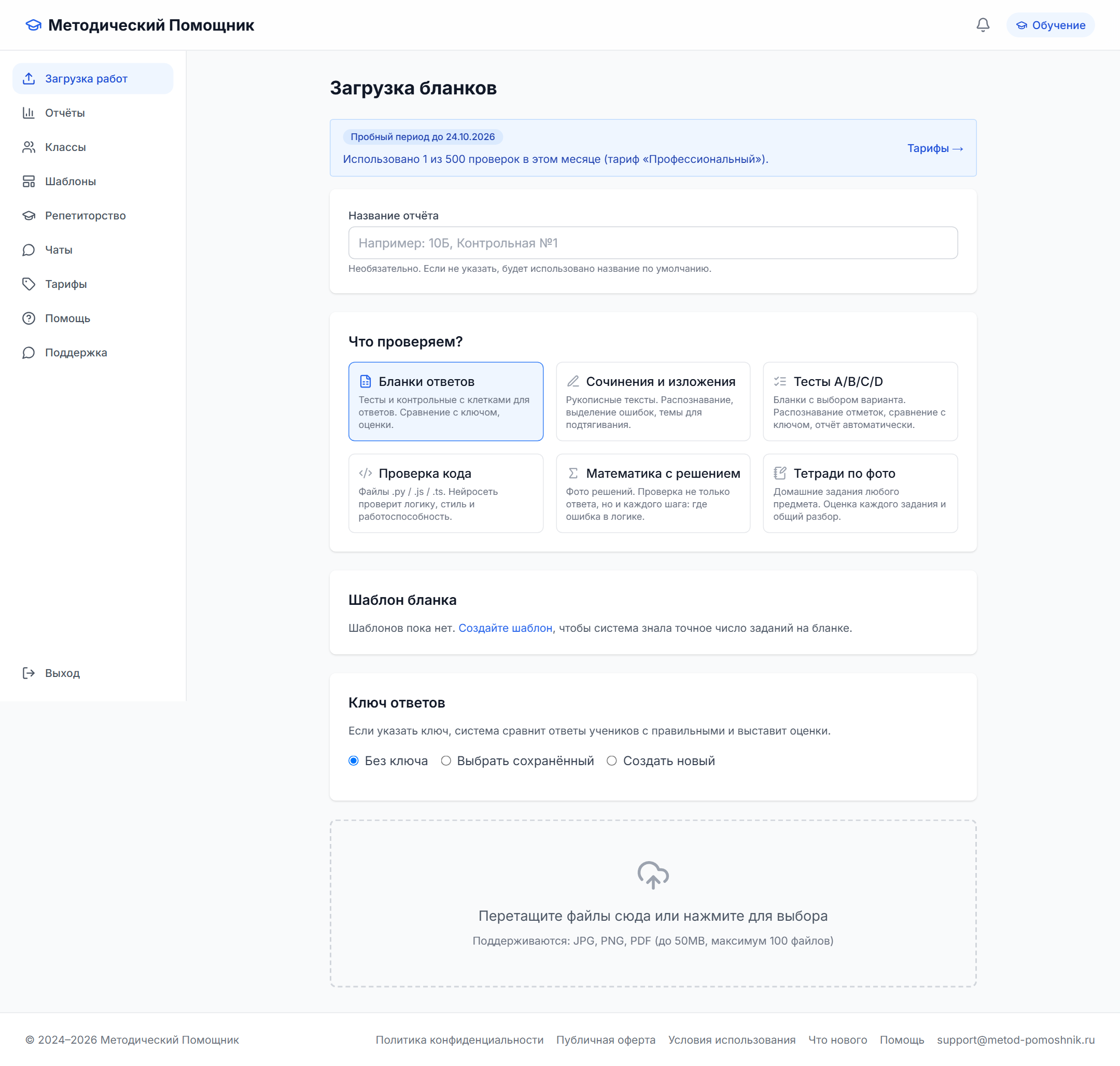Image resolution: width=1120 pixels, height=1066 pixels.
Task: Choose the Бланки ответов card
Action: click(446, 401)
